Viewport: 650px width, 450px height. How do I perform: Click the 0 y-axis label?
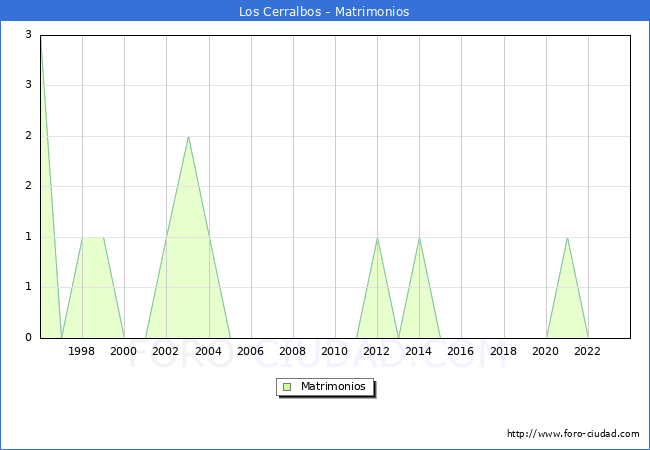coord(28,337)
